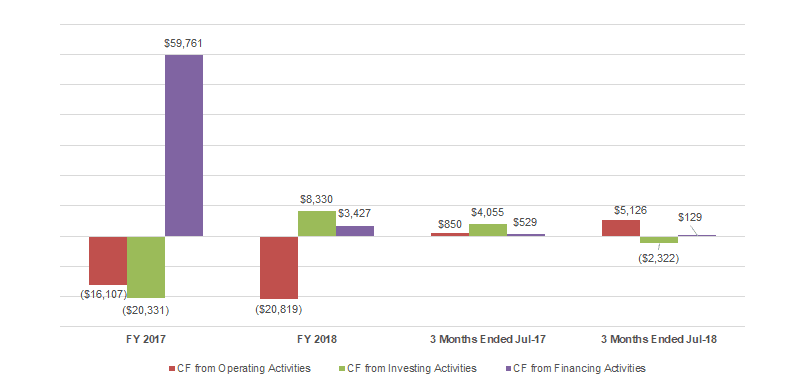The image size is (786, 391).
Task: Click the $5,126 data label
Action: [x=630, y=210]
